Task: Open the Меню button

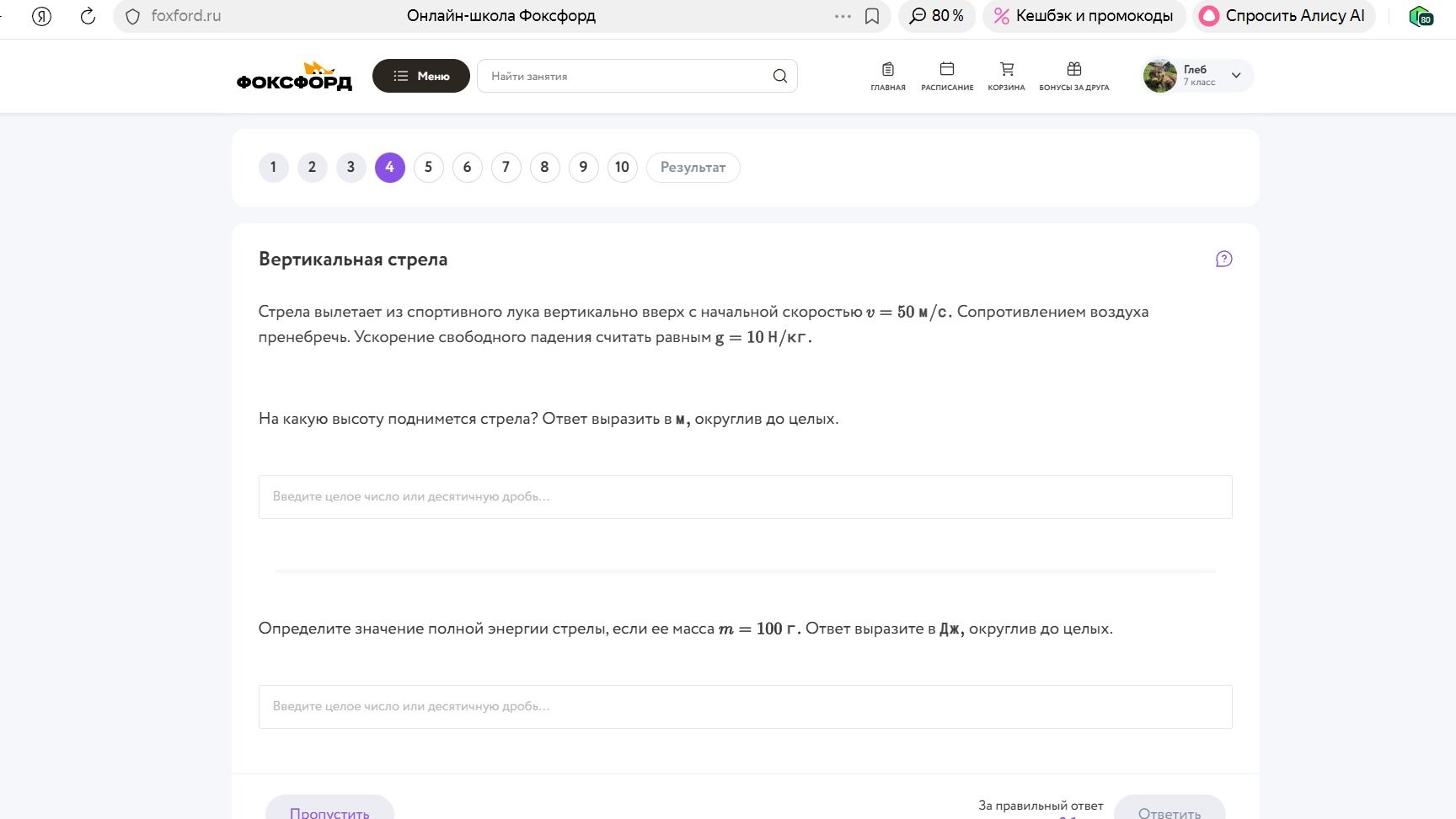Action: (x=421, y=76)
